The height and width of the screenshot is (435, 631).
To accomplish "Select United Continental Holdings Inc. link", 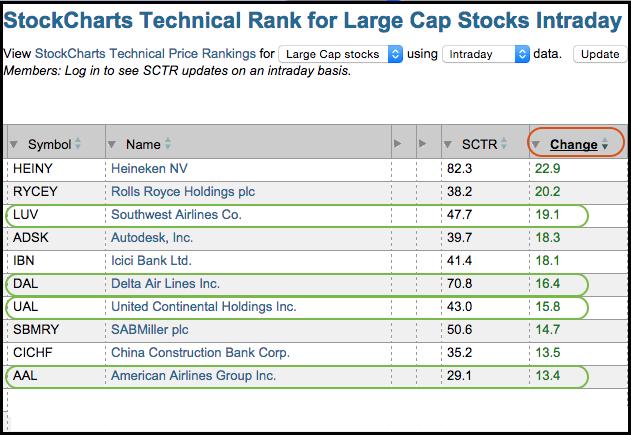I will click(x=204, y=306).
